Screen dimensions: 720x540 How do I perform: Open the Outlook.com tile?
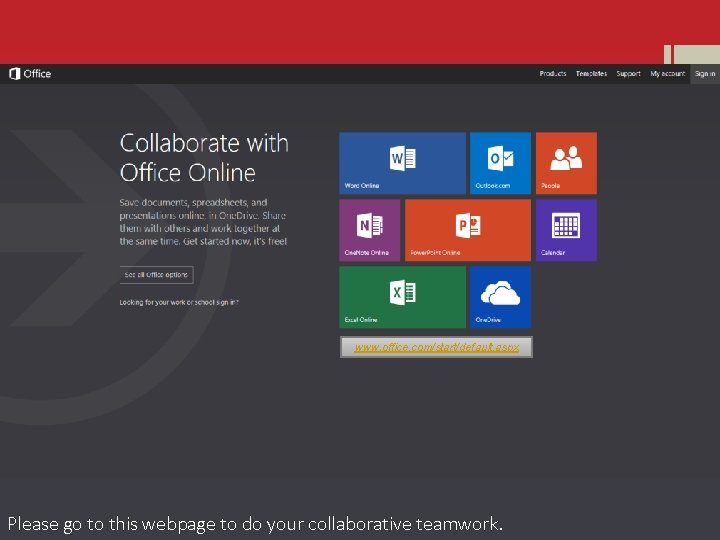coord(501,163)
